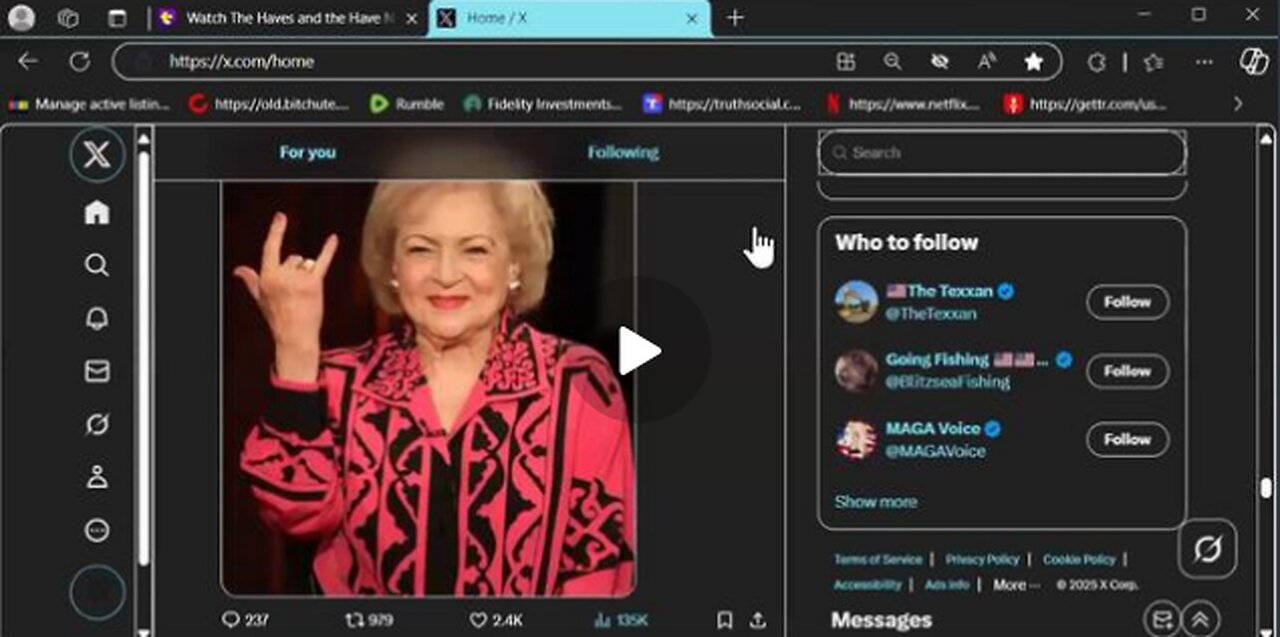The width and height of the screenshot is (1280, 637).
Task: Open Cookie Policy link
Action: pos(1079,559)
